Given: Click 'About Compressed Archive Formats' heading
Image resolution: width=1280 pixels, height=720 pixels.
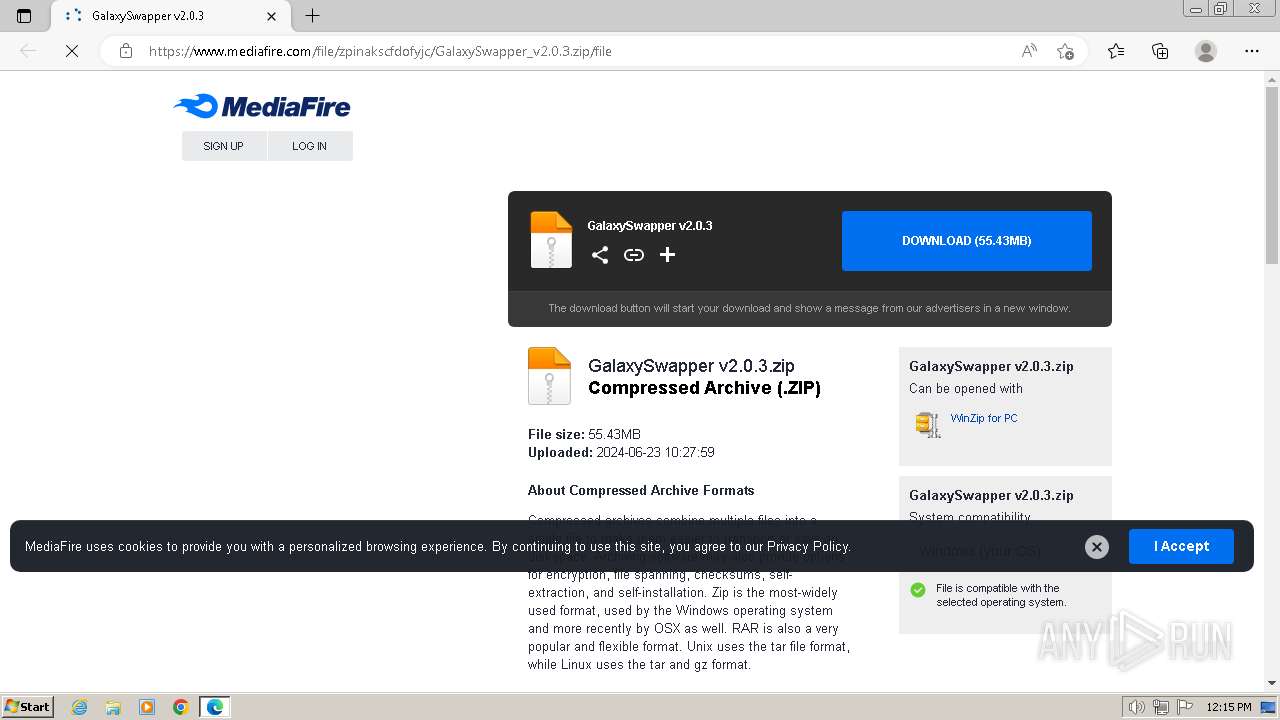Looking at the screenshot, I should tap(641, 490).
